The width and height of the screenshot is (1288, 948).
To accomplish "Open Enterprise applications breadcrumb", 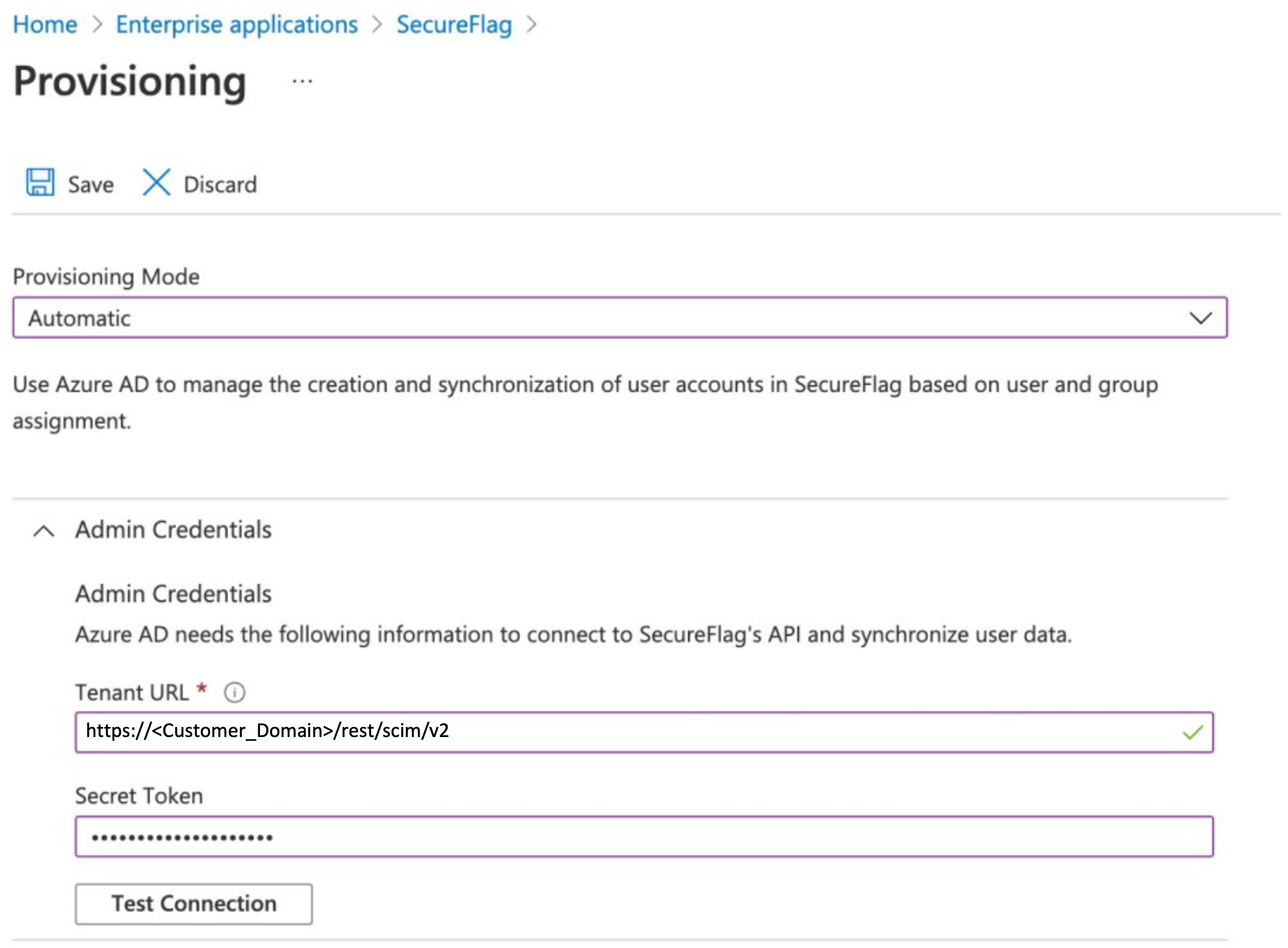I will 237,25.
